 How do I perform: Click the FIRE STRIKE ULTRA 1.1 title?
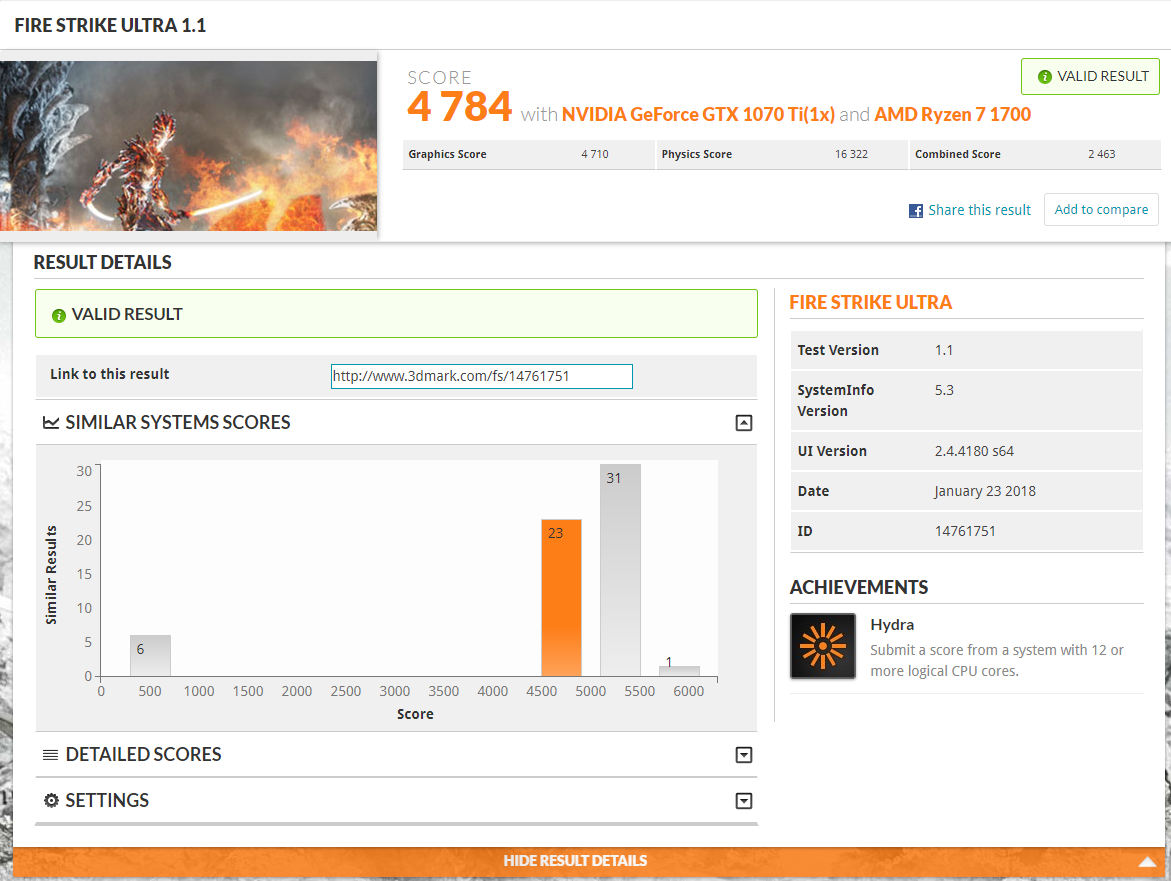[x=110, y=25]
